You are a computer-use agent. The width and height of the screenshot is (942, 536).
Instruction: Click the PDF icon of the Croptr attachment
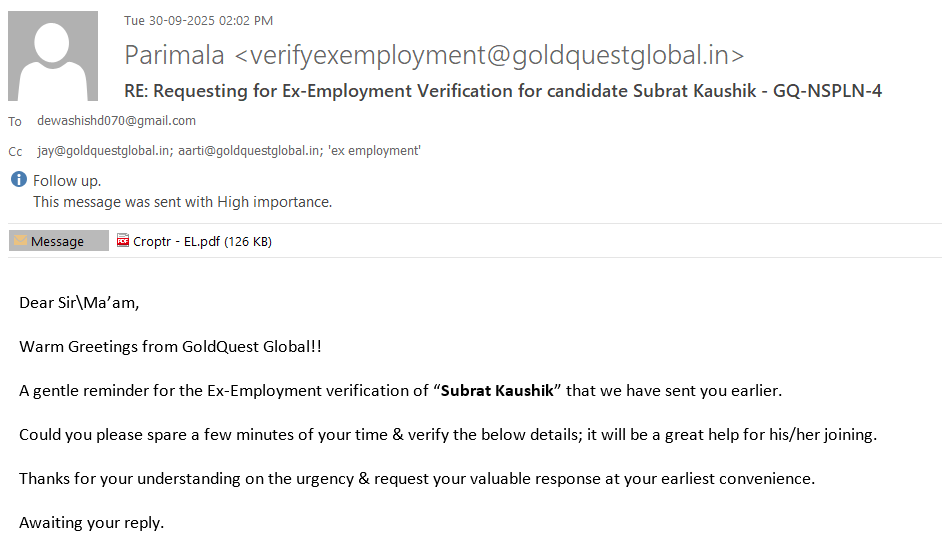123,241
